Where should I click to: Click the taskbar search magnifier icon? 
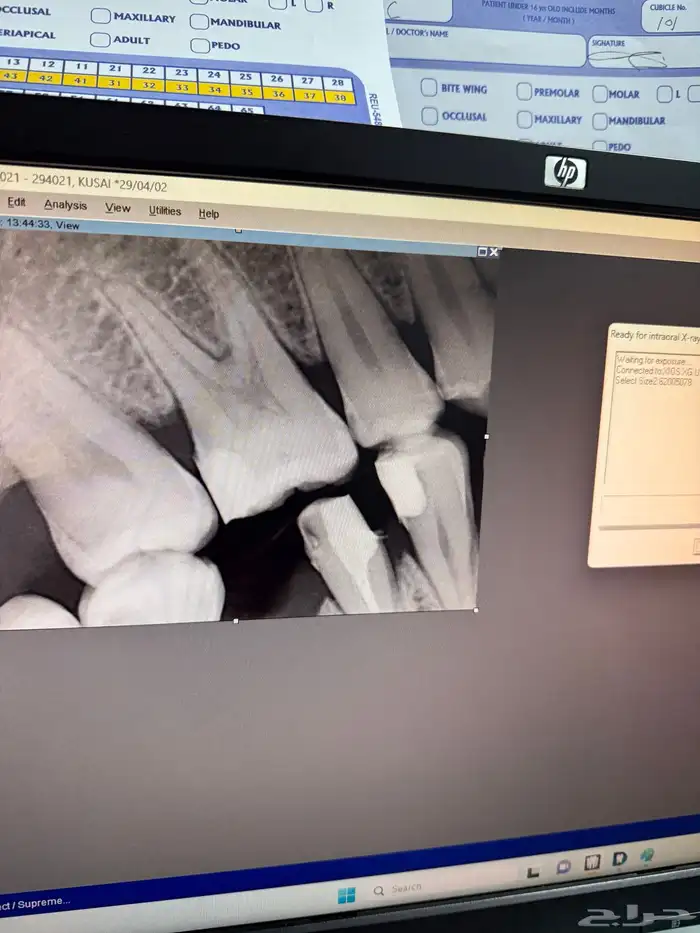point(379,891)
